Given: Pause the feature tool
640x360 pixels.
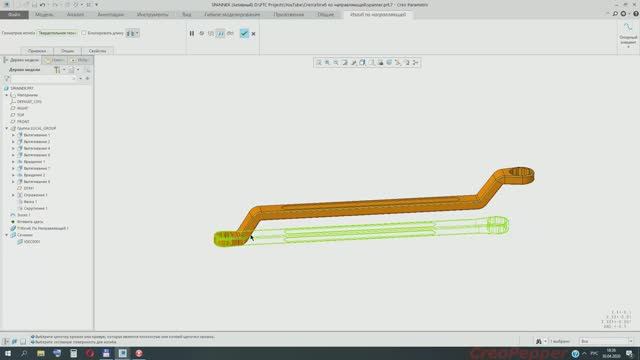Looking at the screenshot, I should (192, 33).
